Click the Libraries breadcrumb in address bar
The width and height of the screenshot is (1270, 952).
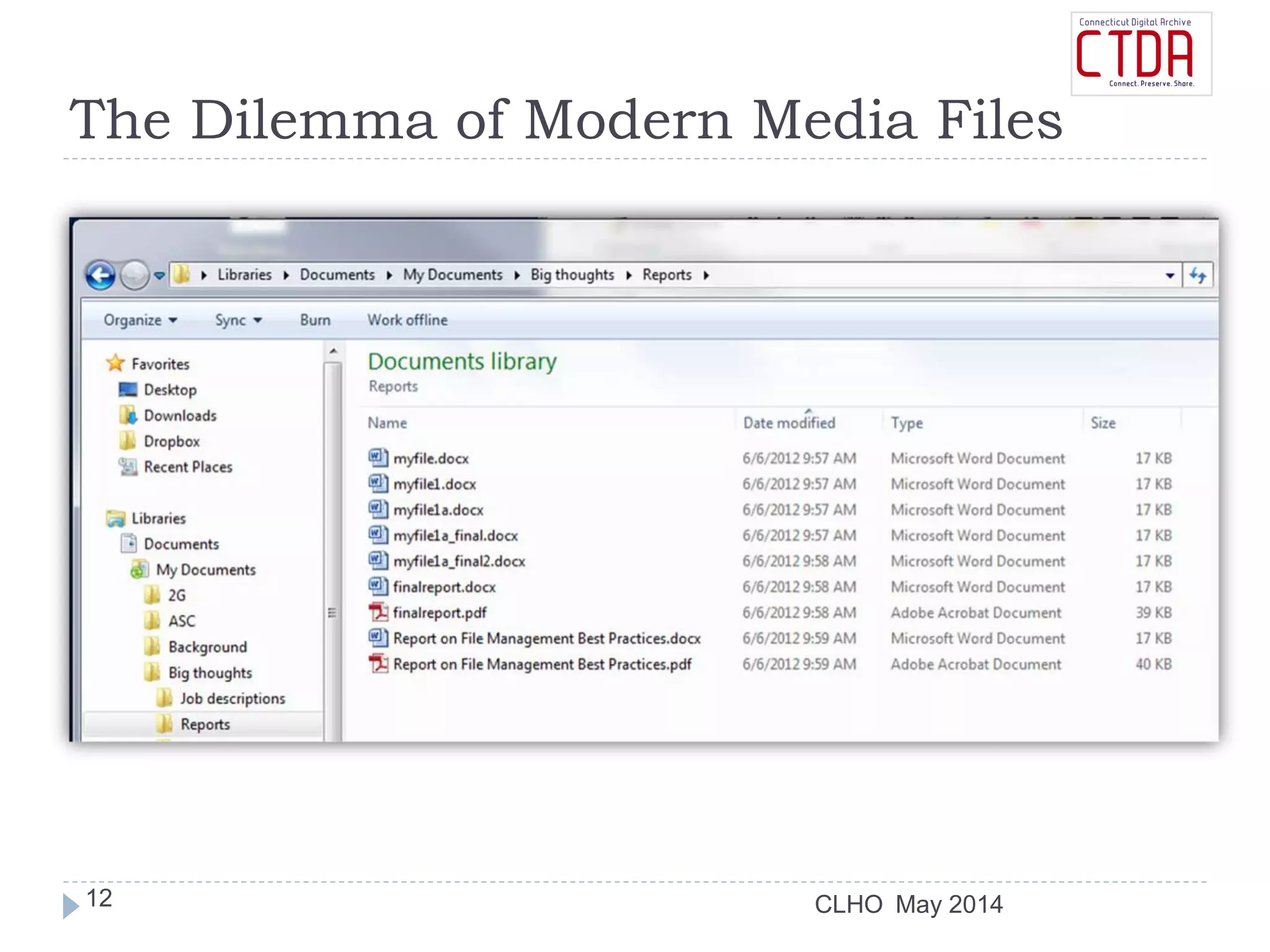(244, 275)
